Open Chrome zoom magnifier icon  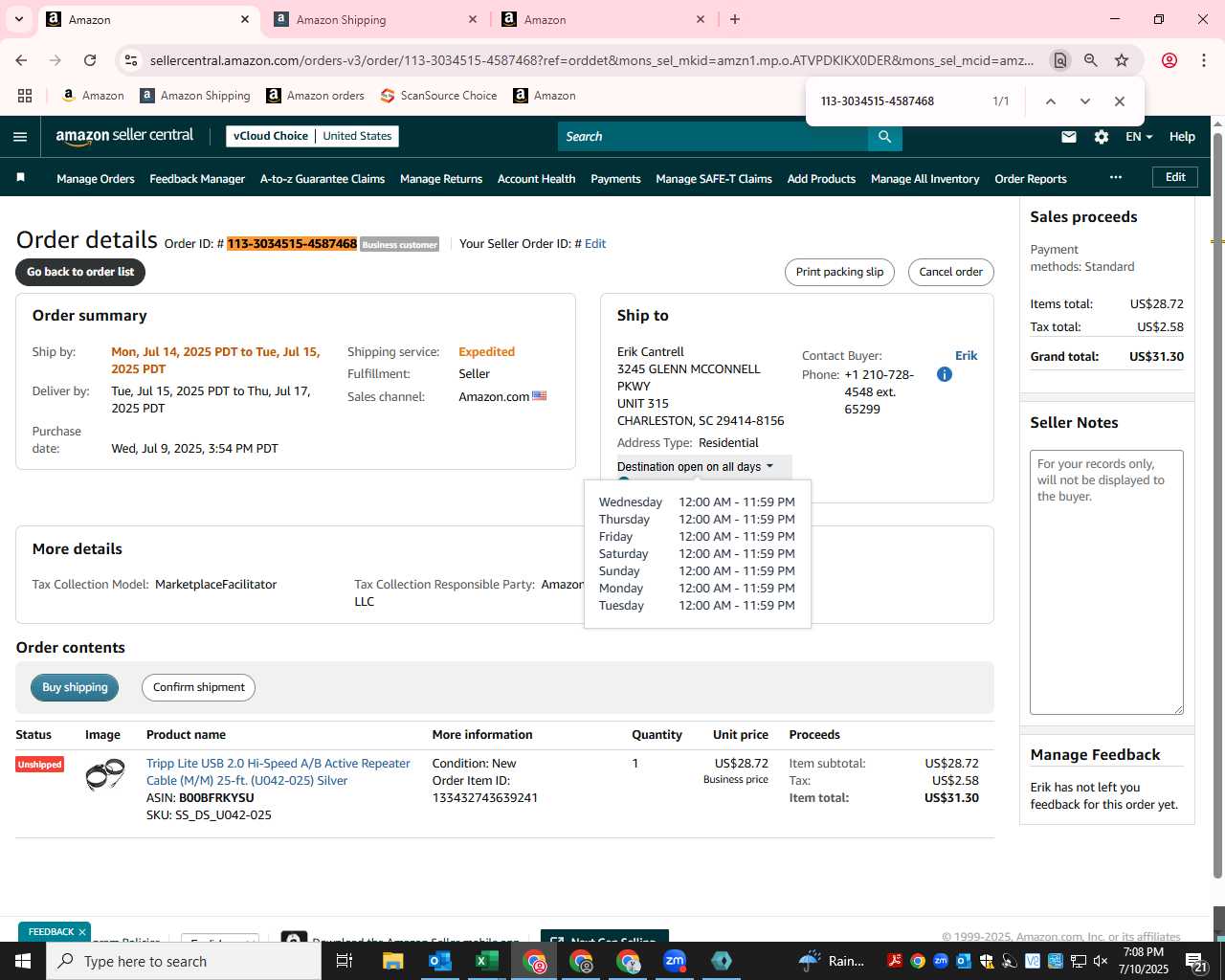point(1091,60)
